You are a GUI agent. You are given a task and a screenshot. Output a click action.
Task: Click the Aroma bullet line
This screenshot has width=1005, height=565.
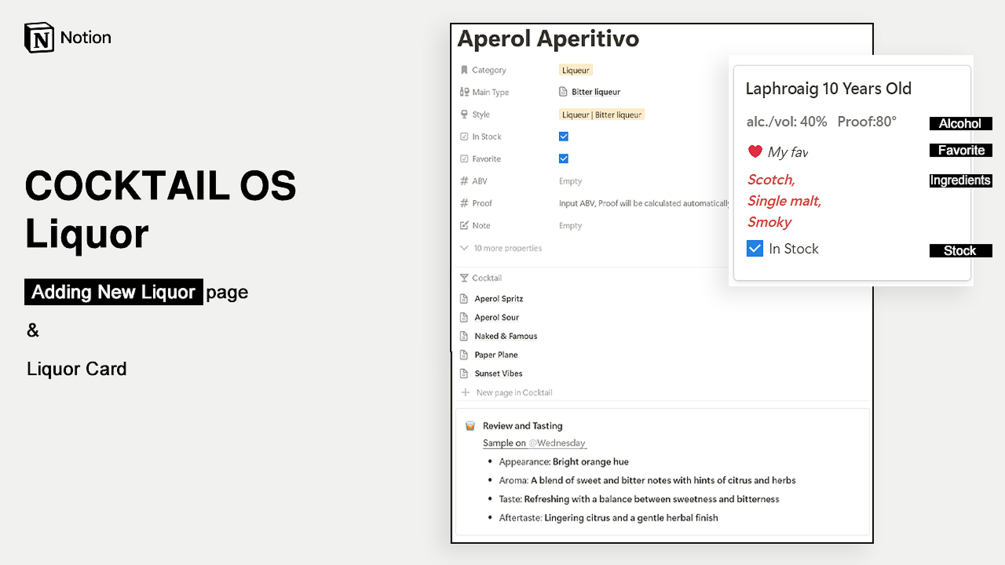point(647,480)
